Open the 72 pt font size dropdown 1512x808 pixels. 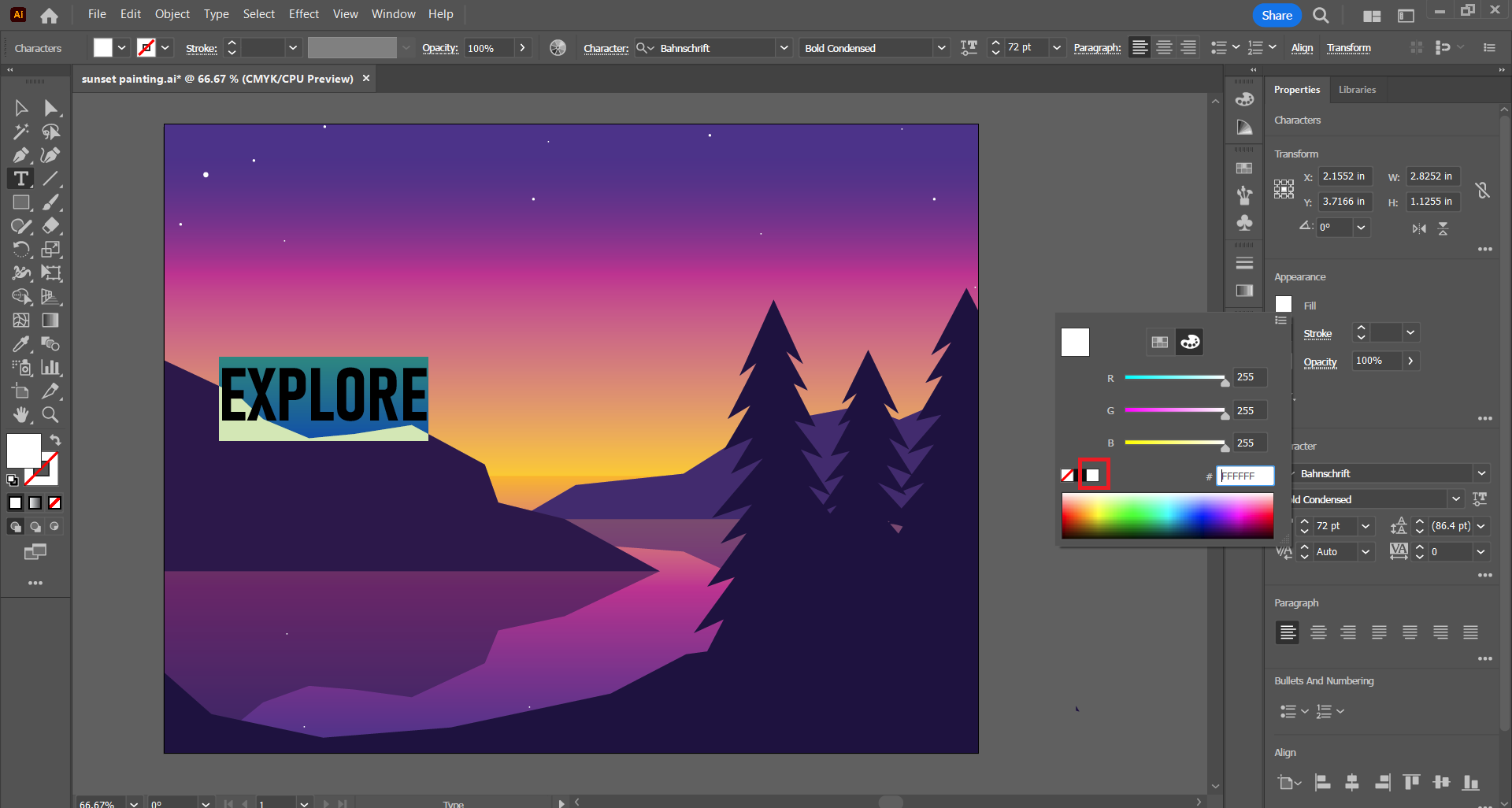click(1365, 526)
